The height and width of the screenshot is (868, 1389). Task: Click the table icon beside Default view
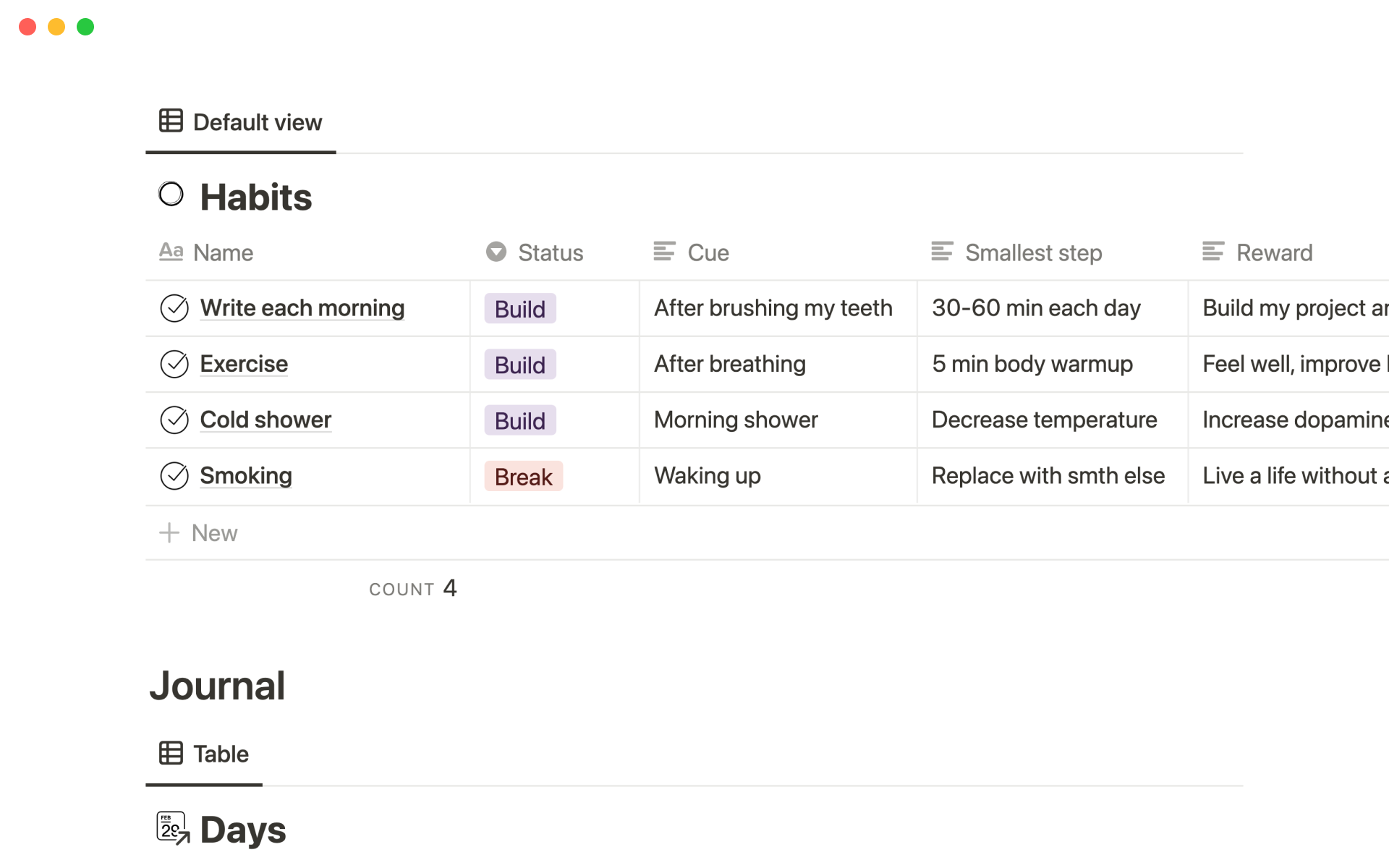coord(171,121)
